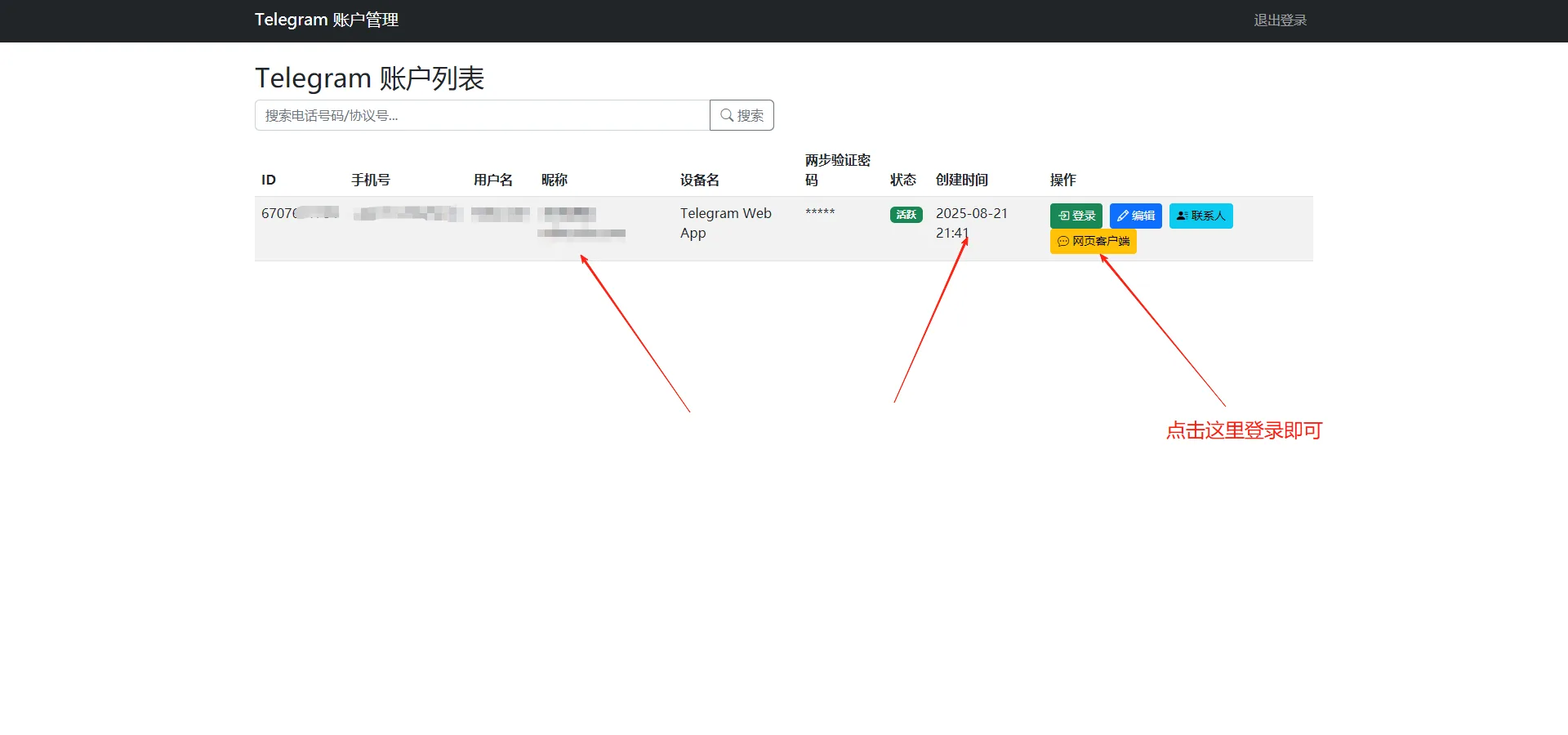Click the 手机号 column header
The image size is (1568, 735).
(x=371, y=180)
